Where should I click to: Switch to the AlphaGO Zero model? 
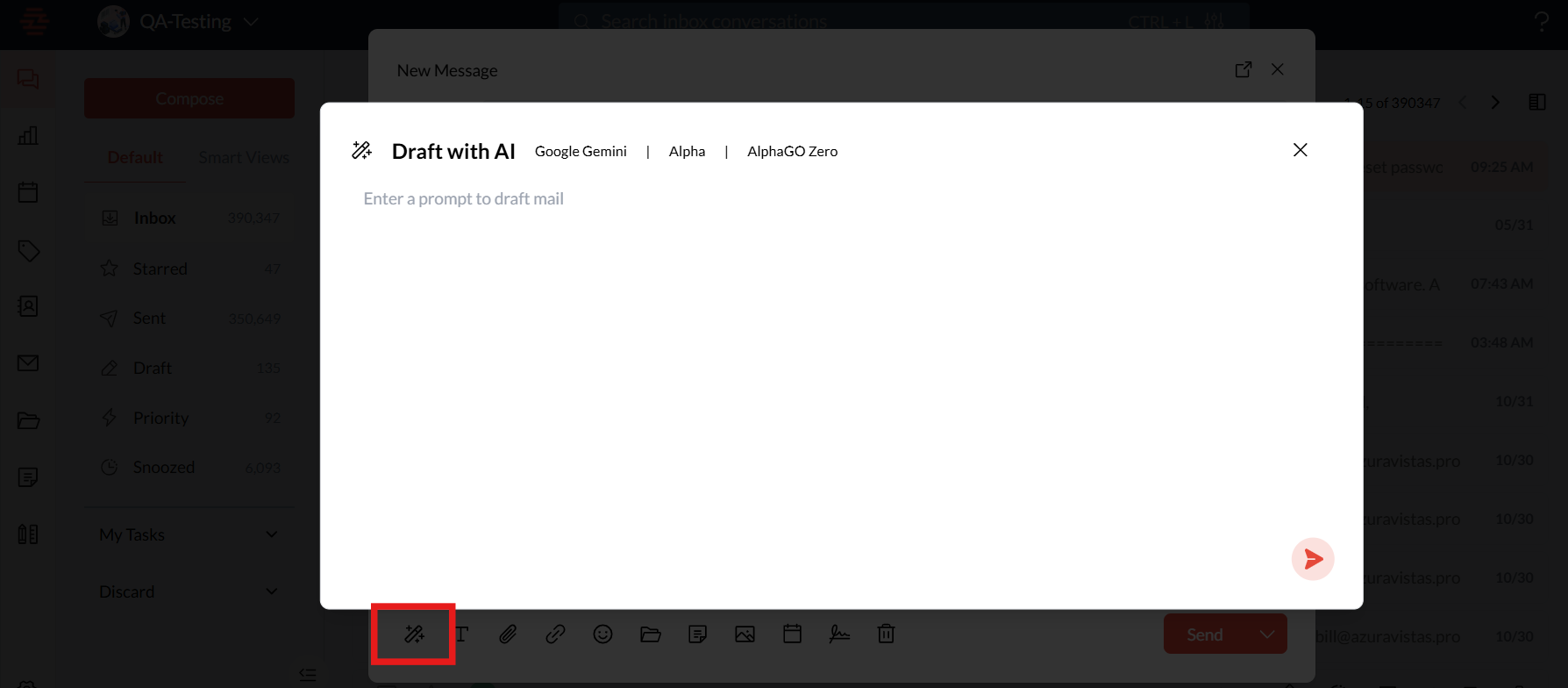tap(792, 151)
